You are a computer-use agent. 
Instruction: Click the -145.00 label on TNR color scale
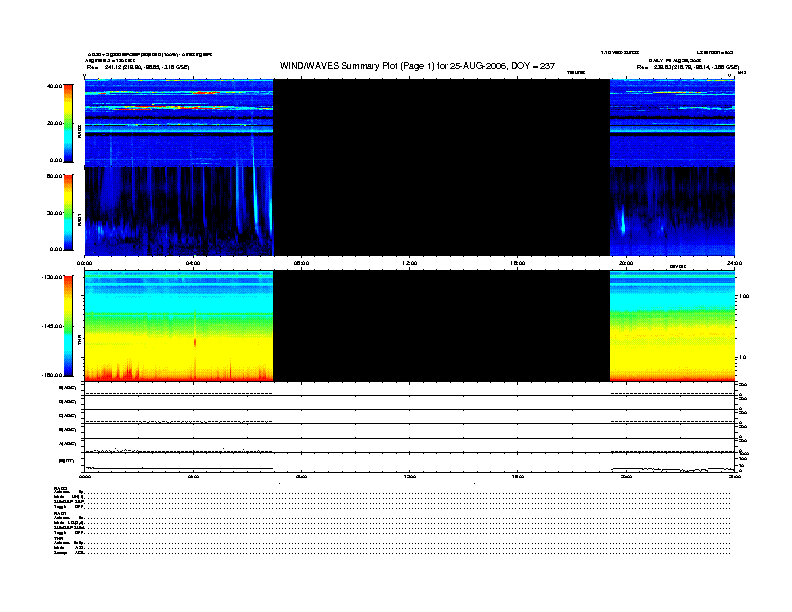(52, 326)
